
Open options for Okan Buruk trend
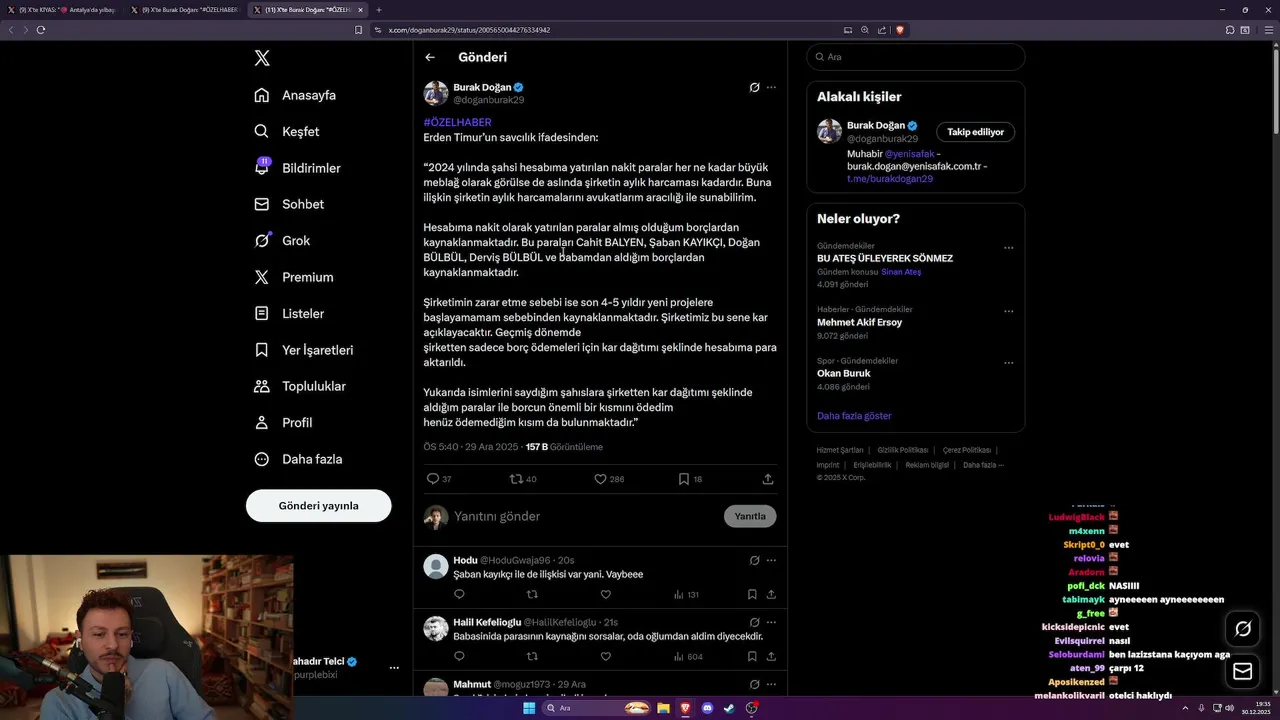(x=1008, y=362)
